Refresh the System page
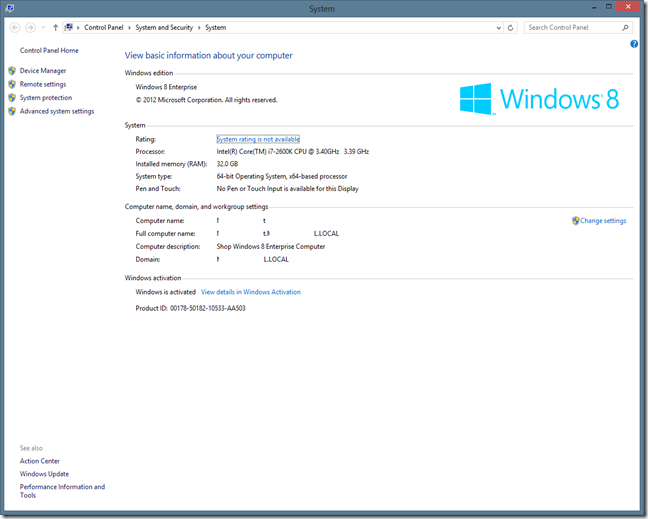 tap(510, 28)
